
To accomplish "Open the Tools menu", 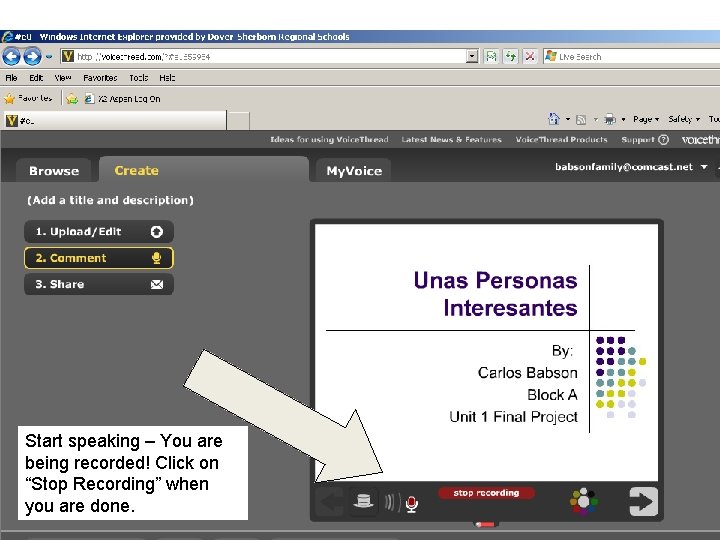I will pos(138,78).
